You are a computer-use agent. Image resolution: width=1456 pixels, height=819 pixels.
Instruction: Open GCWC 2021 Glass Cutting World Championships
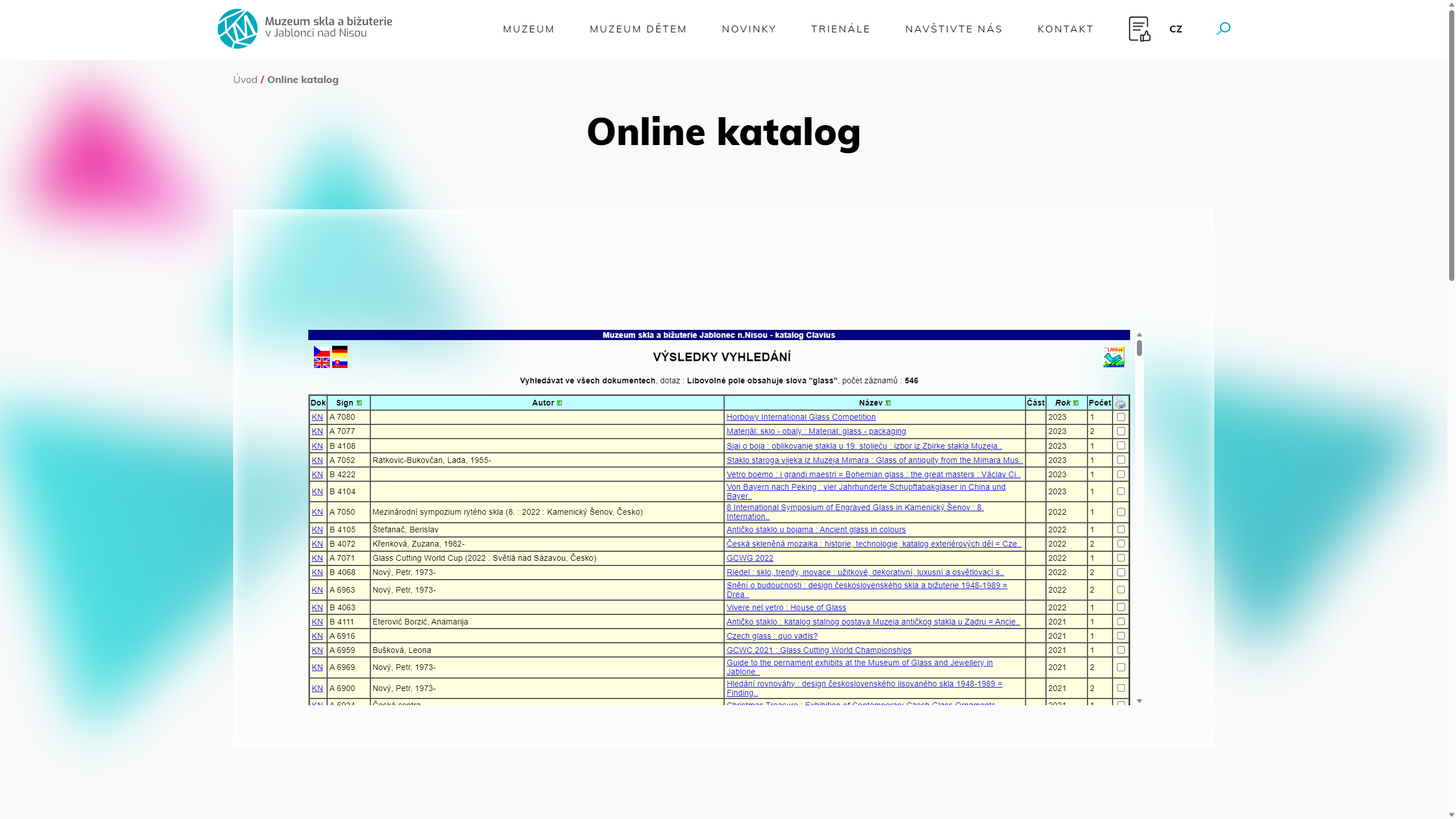[818, 650]
